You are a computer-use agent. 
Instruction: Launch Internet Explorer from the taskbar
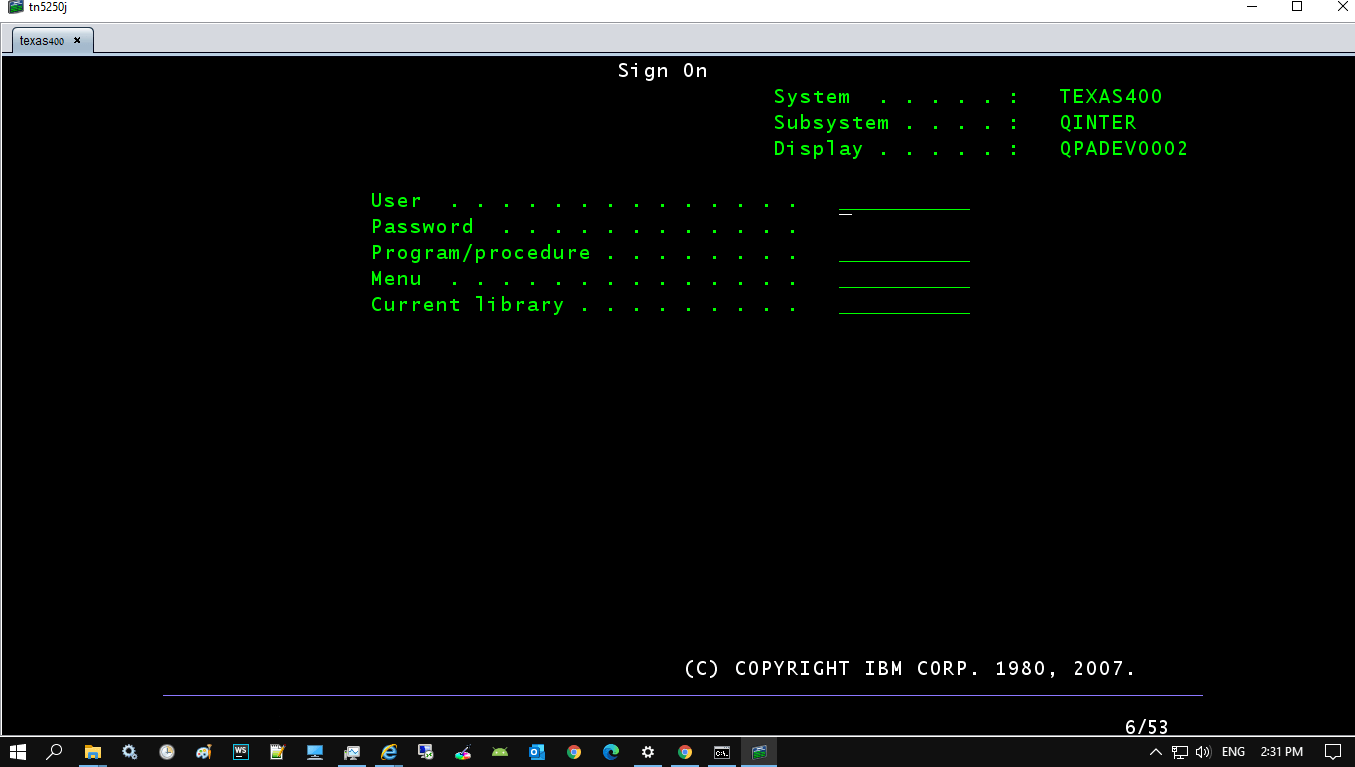[x=388, y=751]
